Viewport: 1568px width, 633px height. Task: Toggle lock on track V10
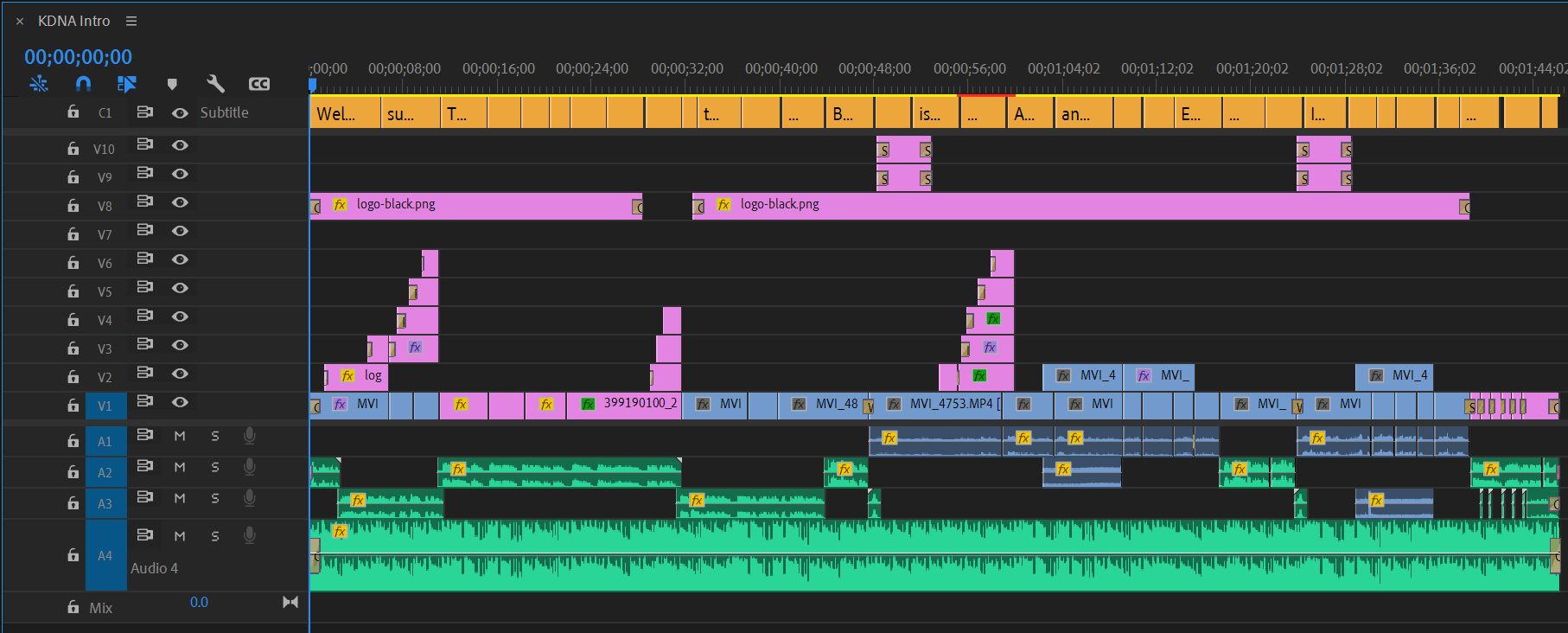(73, 149)
